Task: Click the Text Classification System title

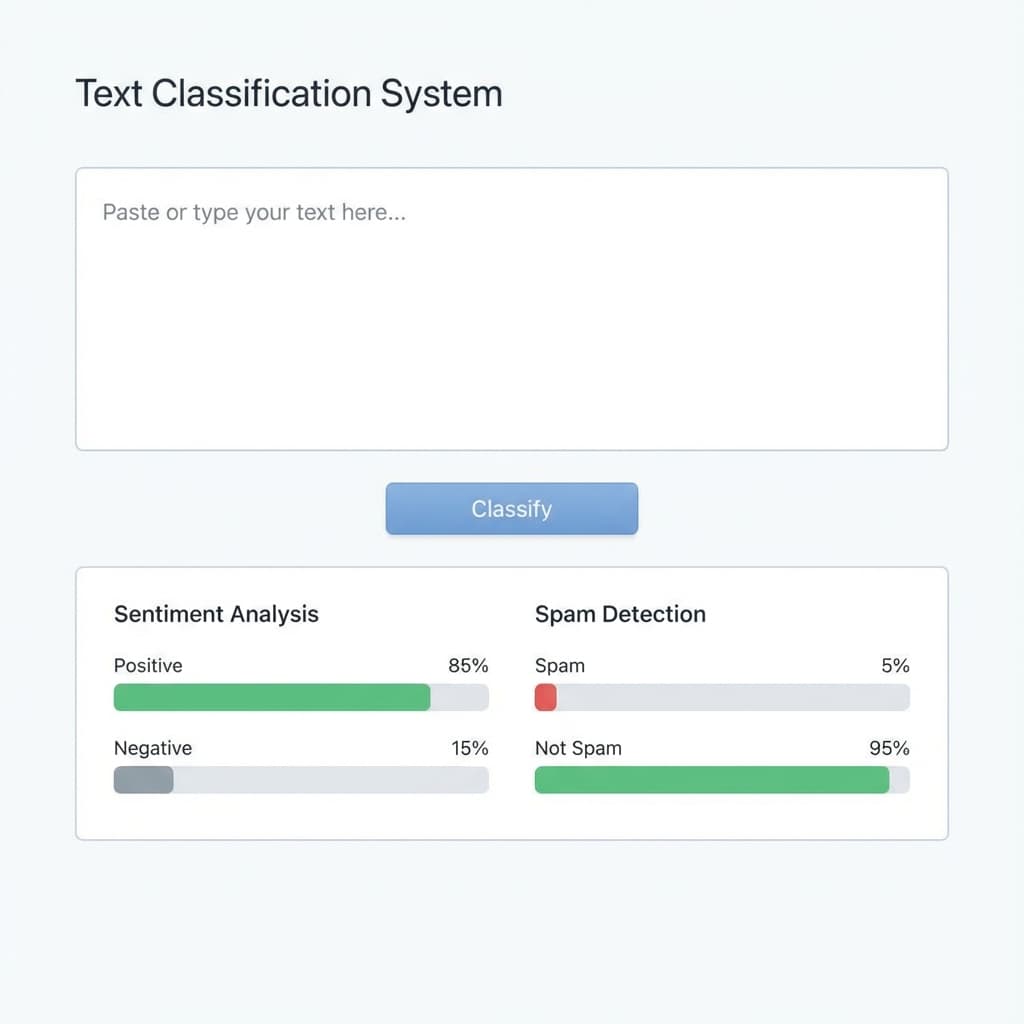Action: coord(288,94)
